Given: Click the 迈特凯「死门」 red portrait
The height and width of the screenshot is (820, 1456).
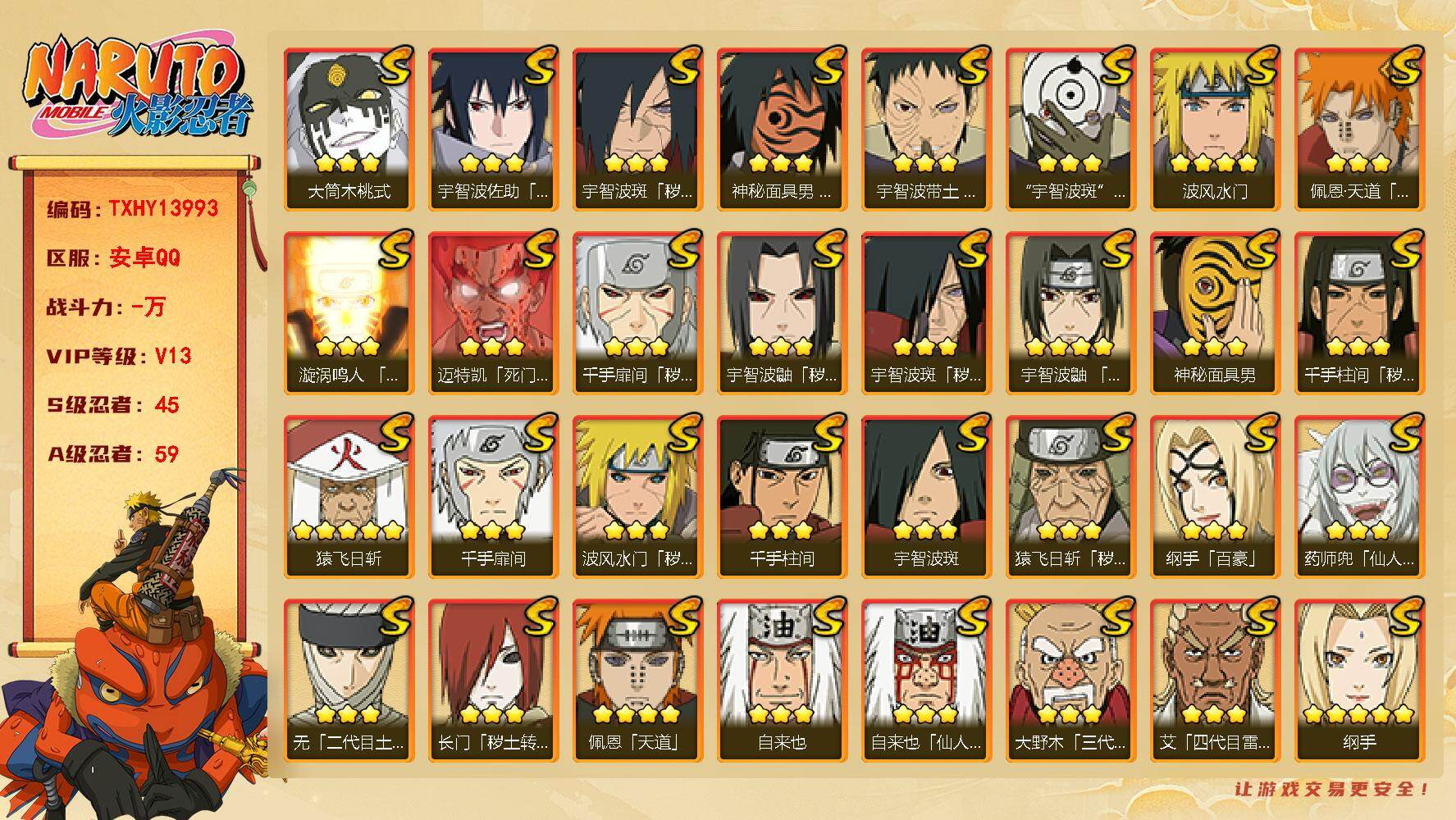Looking at the screenshot, I should pyautogui.click(x=493, y=313).
